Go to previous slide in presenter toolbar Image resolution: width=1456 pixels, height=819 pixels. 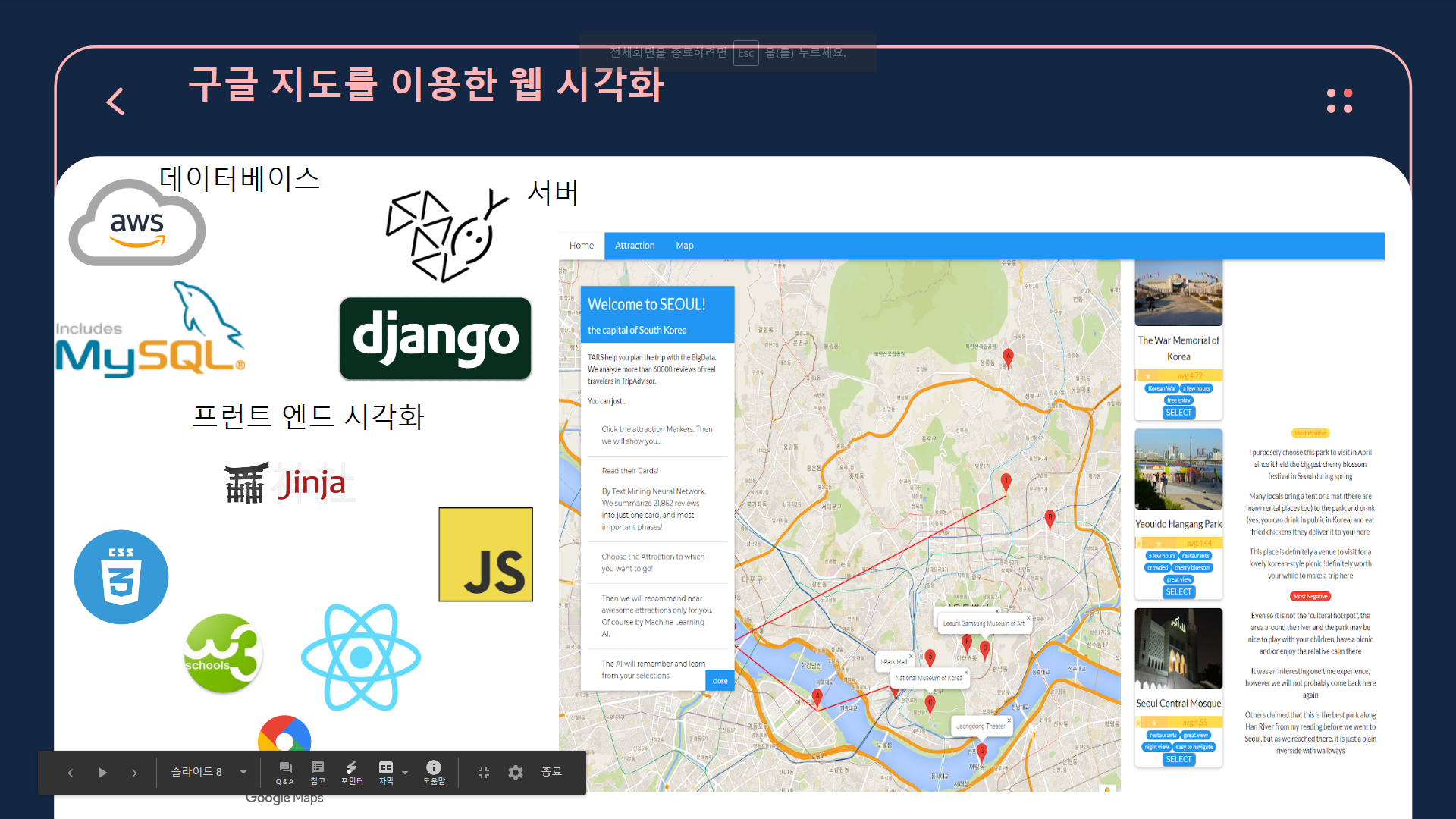[71, 773]
